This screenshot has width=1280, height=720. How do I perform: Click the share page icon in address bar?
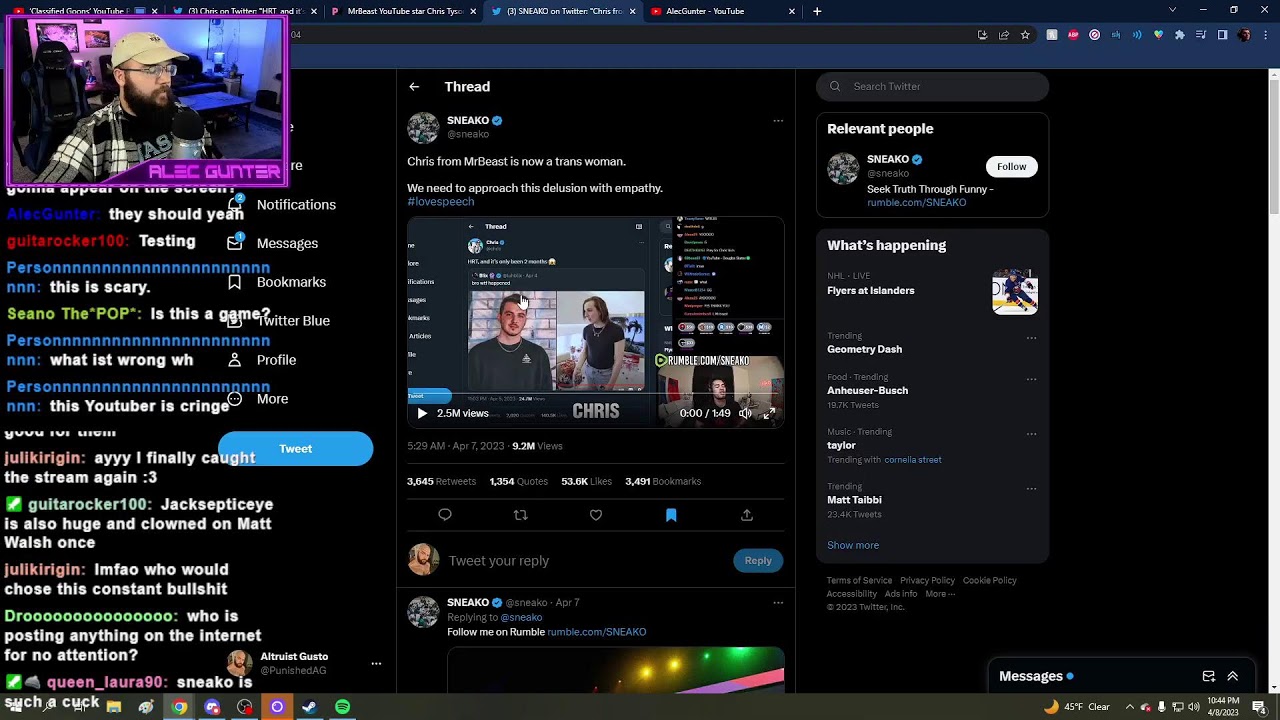[1004, 35]
